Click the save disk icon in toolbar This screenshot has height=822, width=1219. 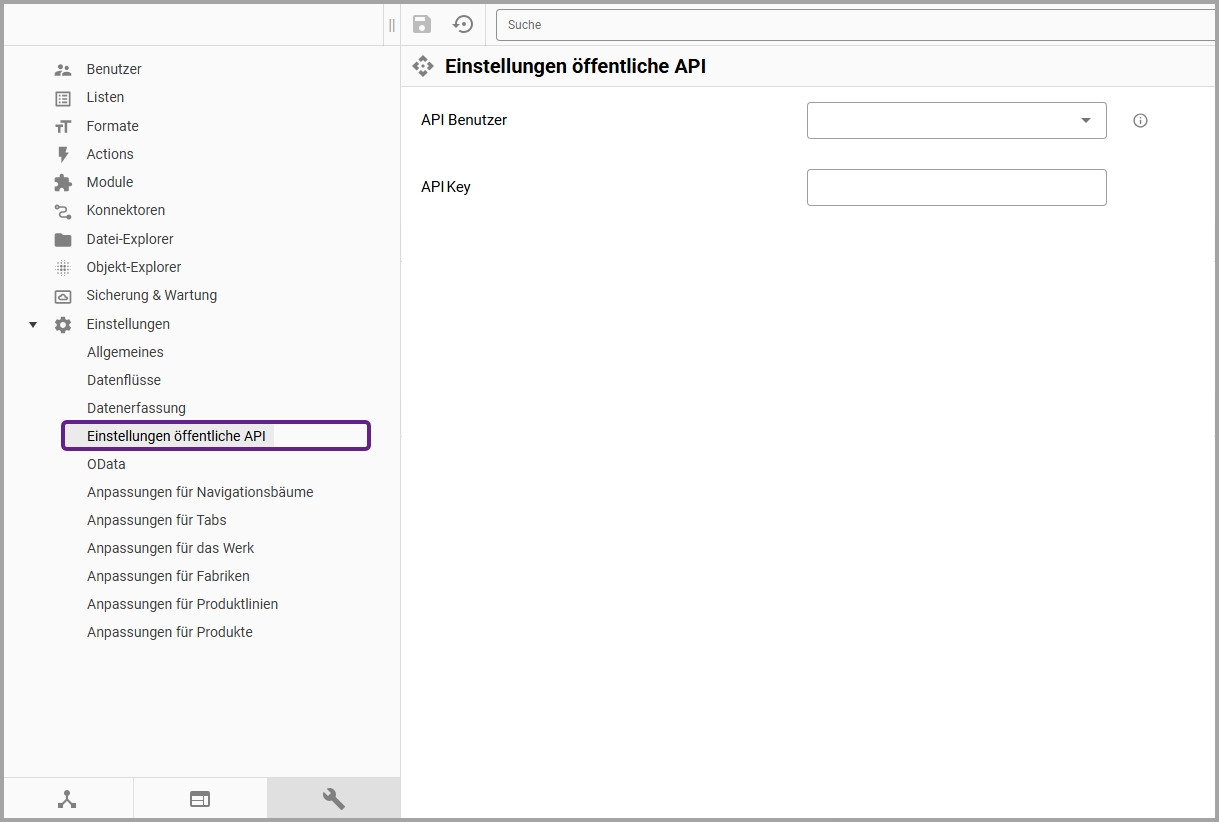(x=422, y=24)
